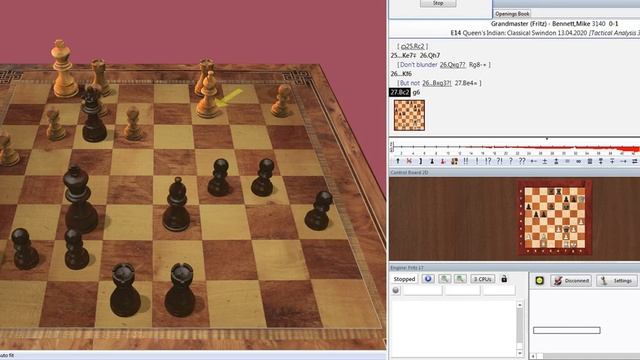Click white bishop marked by yellow arrow
640x360 pixels.
pos(209,95)
